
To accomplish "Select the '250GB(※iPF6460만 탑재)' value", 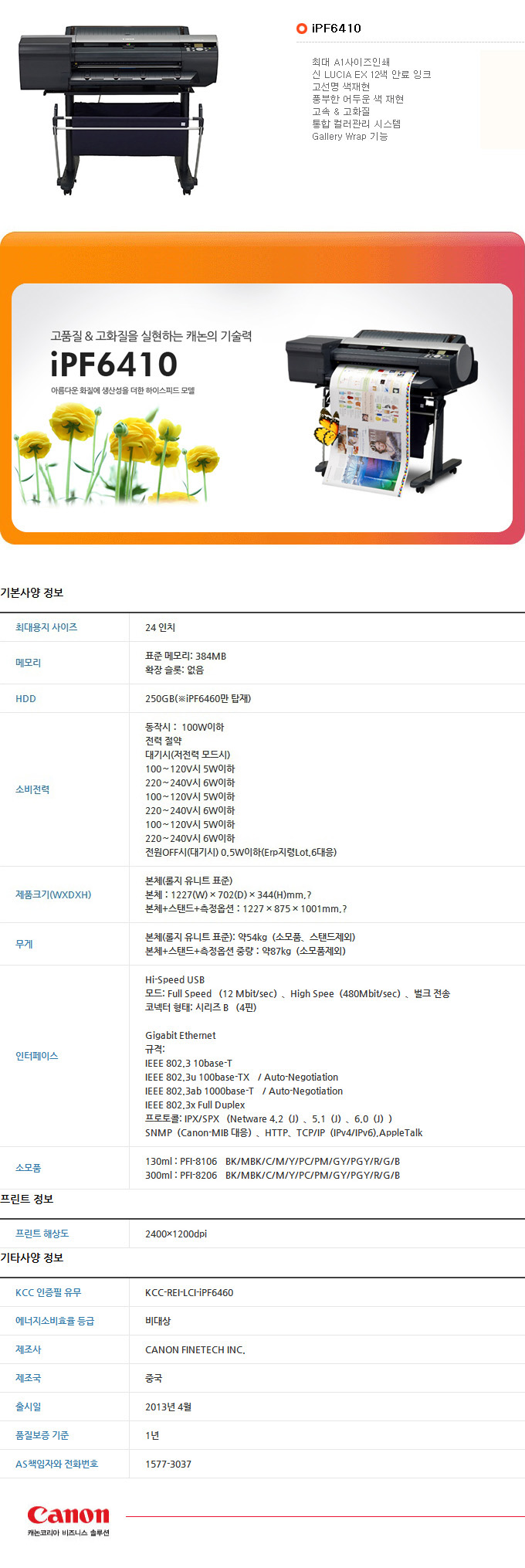I will 198,698.
